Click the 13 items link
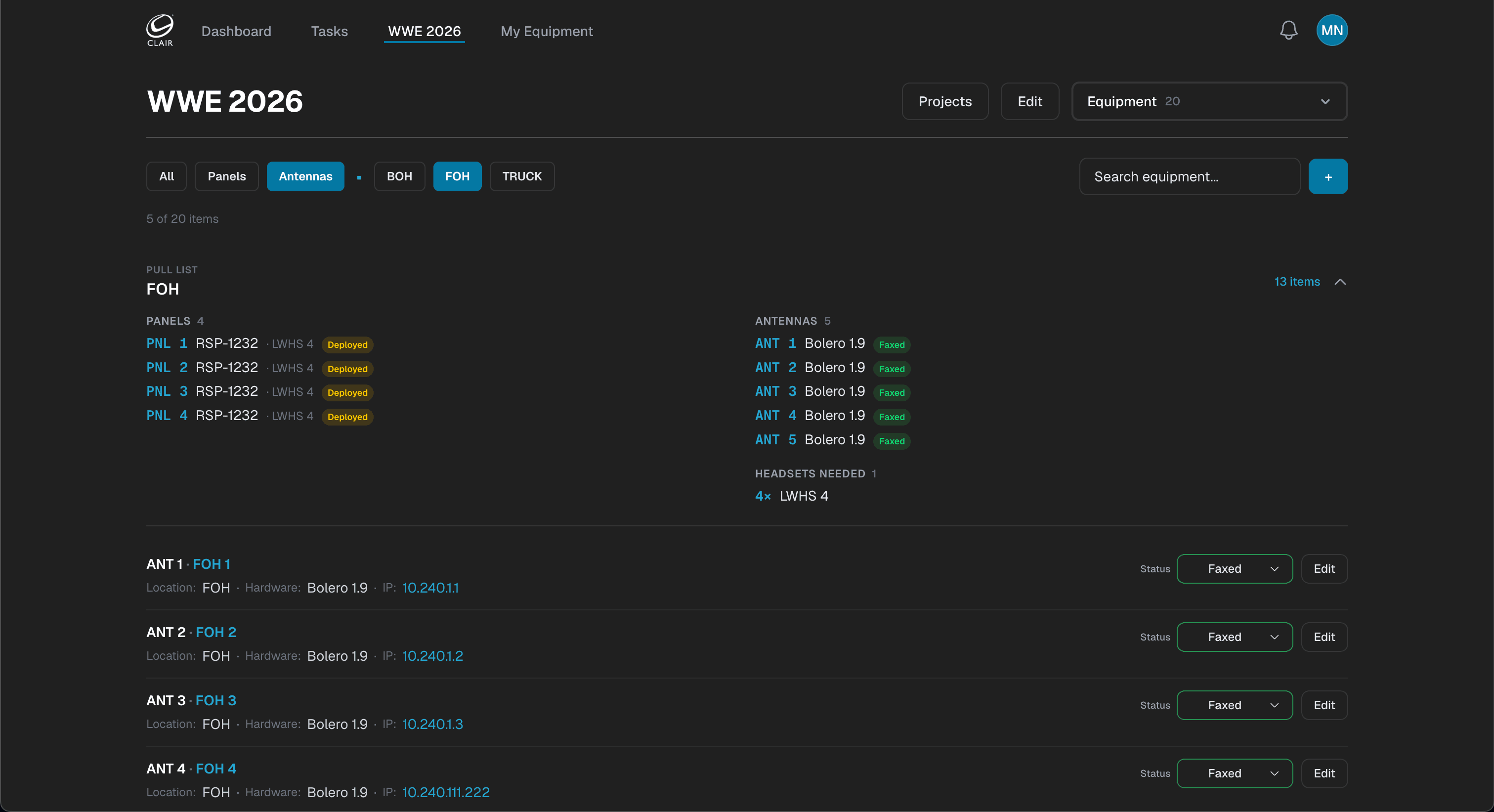Screen dimensions: 1494x812 (1297, 282)
